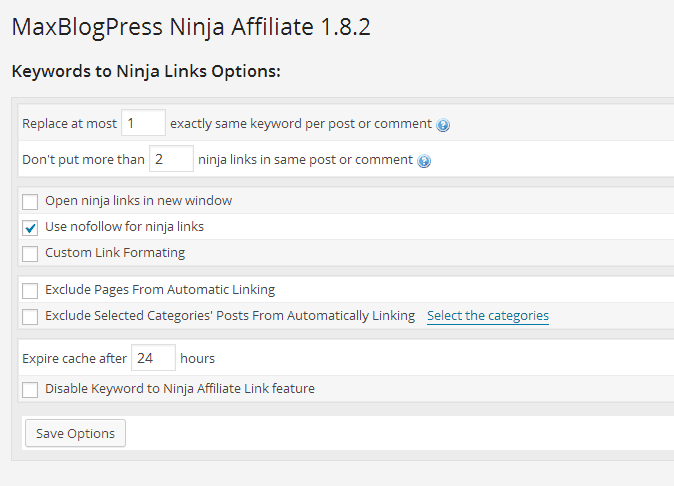The image size is (674, 486).
Task: Focus the Don't put more than field
Action: (x=171, y=159)
